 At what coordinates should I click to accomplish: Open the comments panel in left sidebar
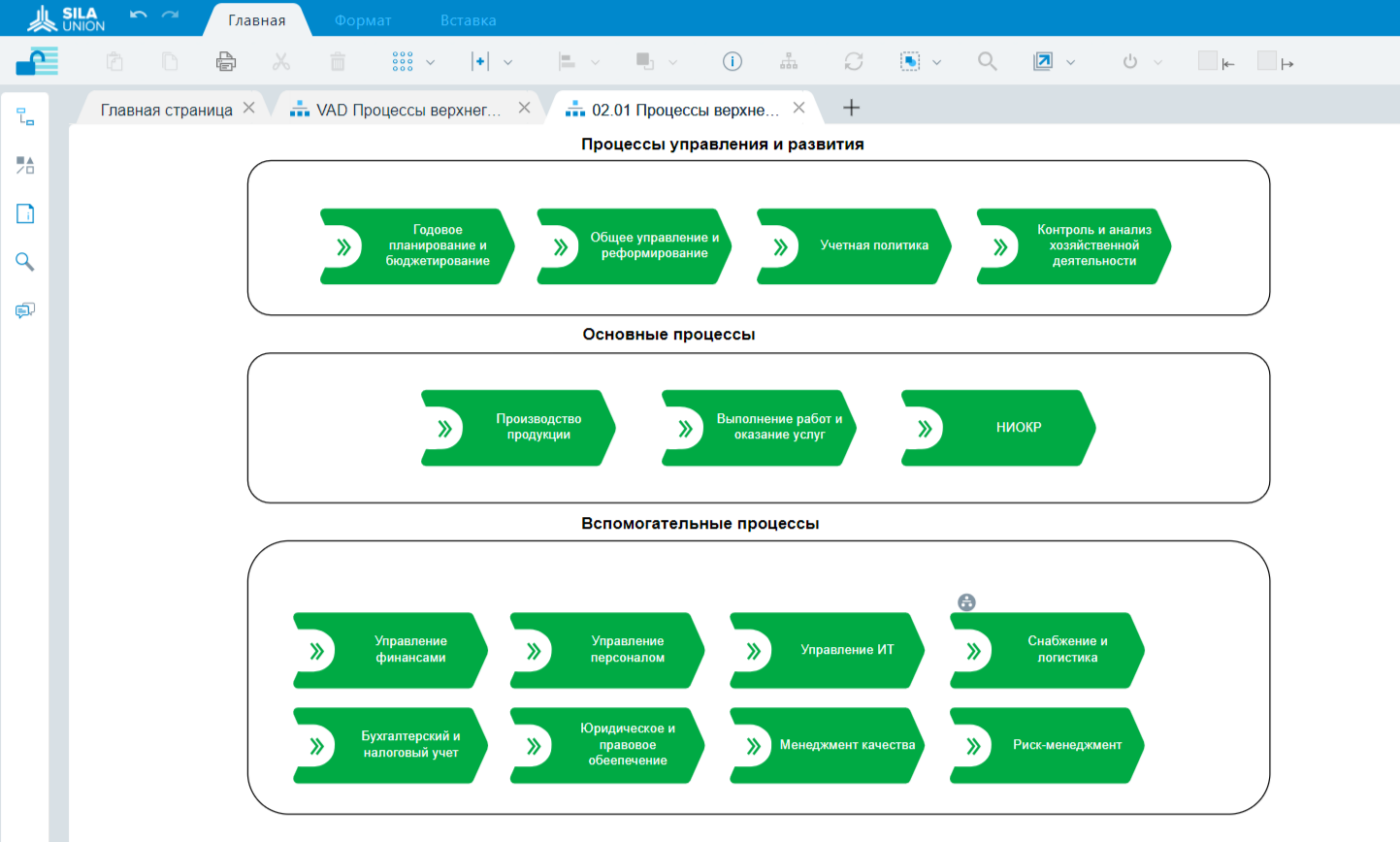25,310
